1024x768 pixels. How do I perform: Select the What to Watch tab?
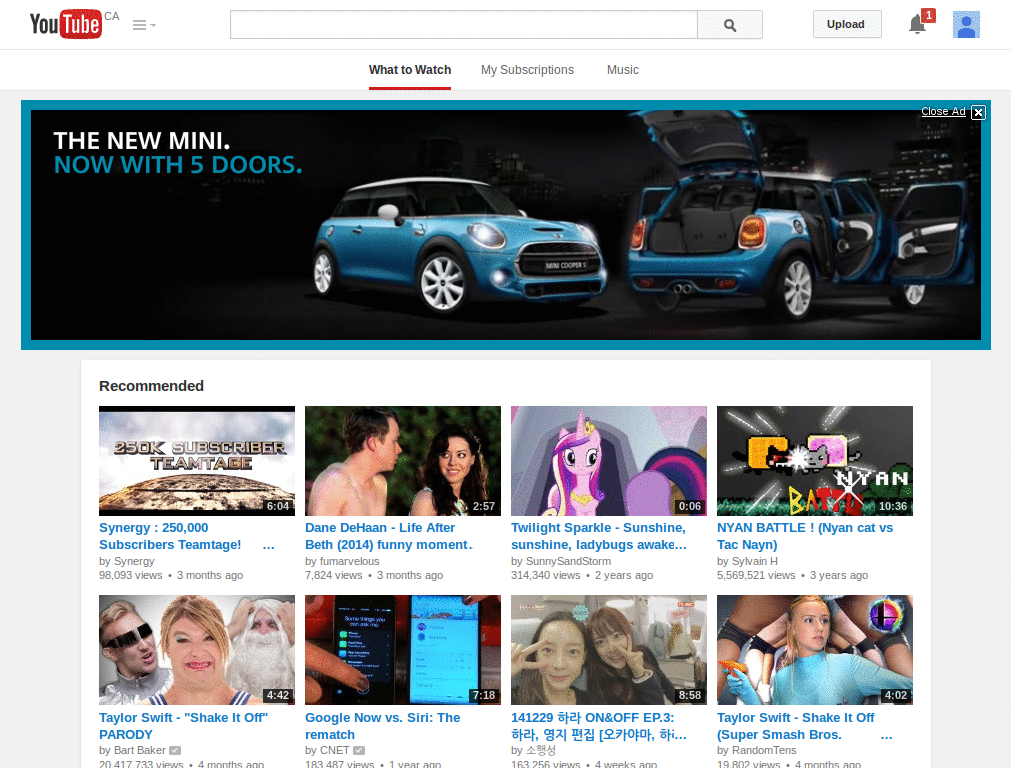[409, 70]
